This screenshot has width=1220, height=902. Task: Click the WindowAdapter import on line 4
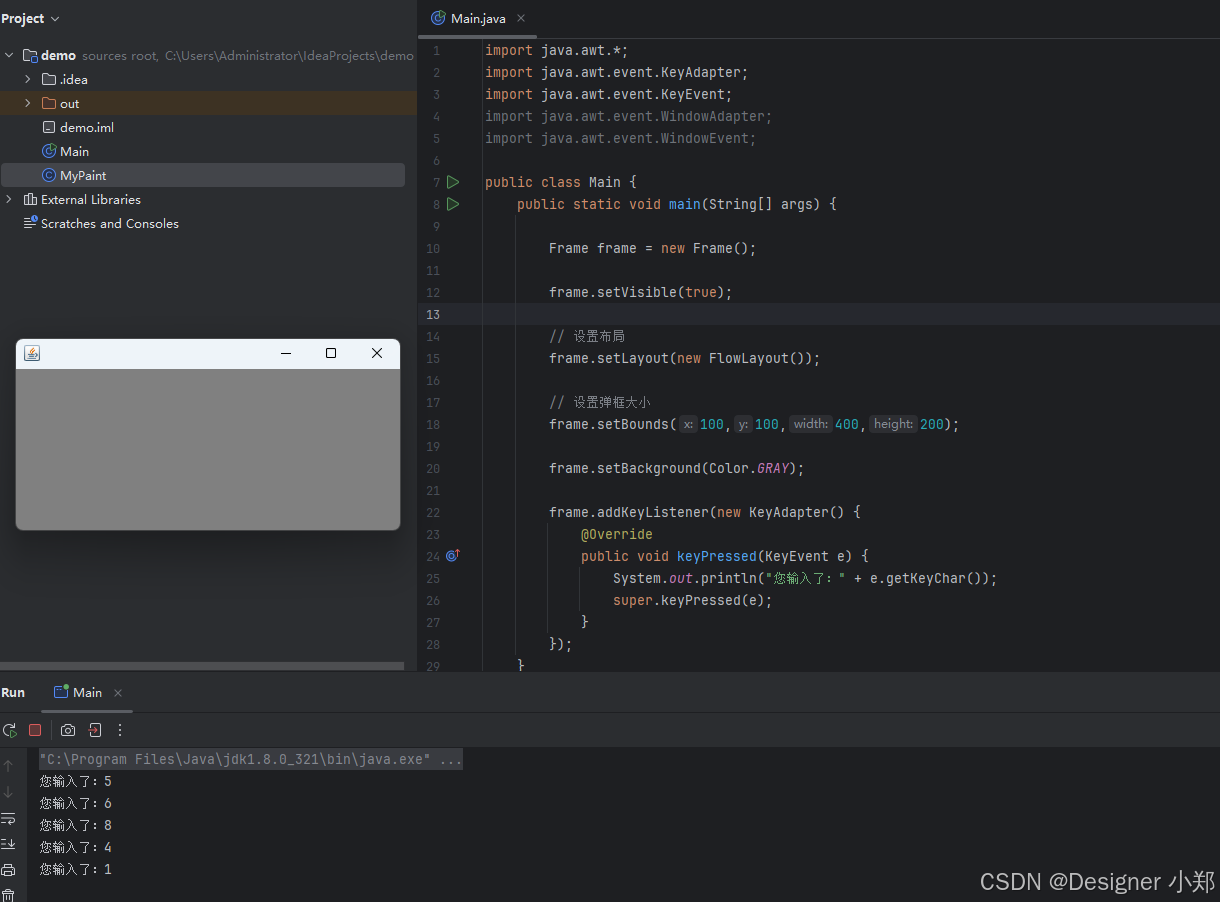629,116
